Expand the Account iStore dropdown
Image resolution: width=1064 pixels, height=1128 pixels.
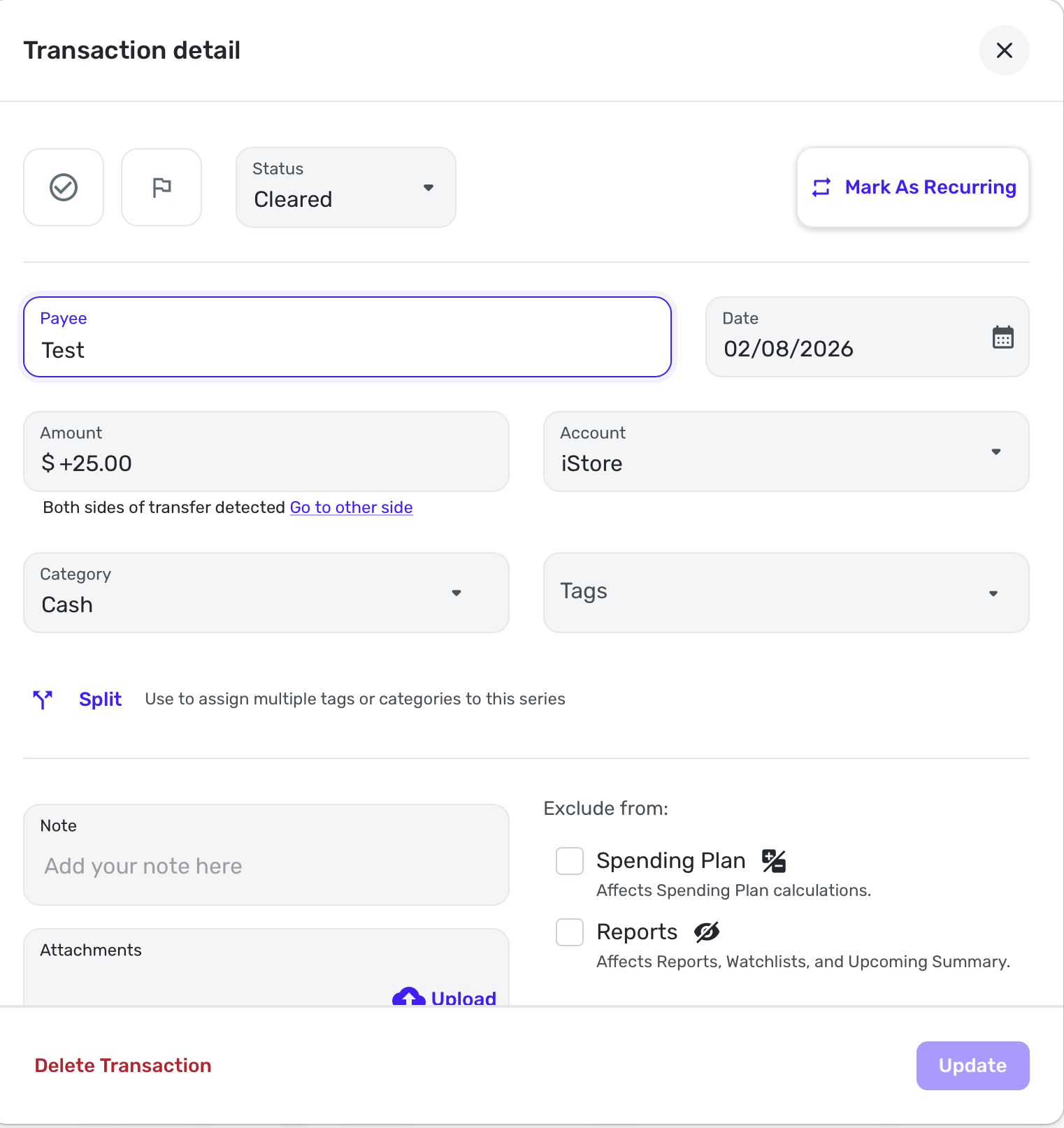click(786, 451)
